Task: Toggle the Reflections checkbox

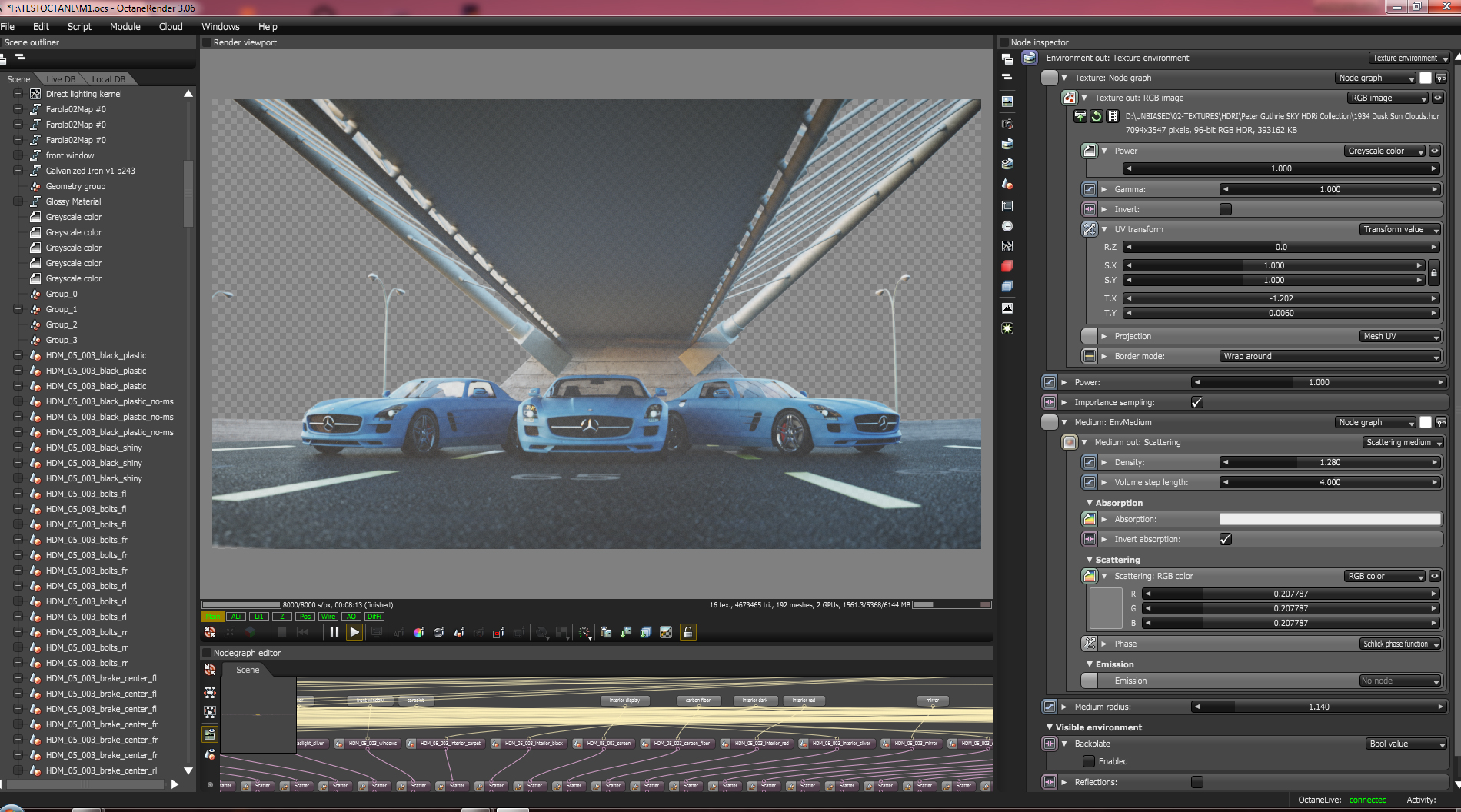Action: (1197, 782)
